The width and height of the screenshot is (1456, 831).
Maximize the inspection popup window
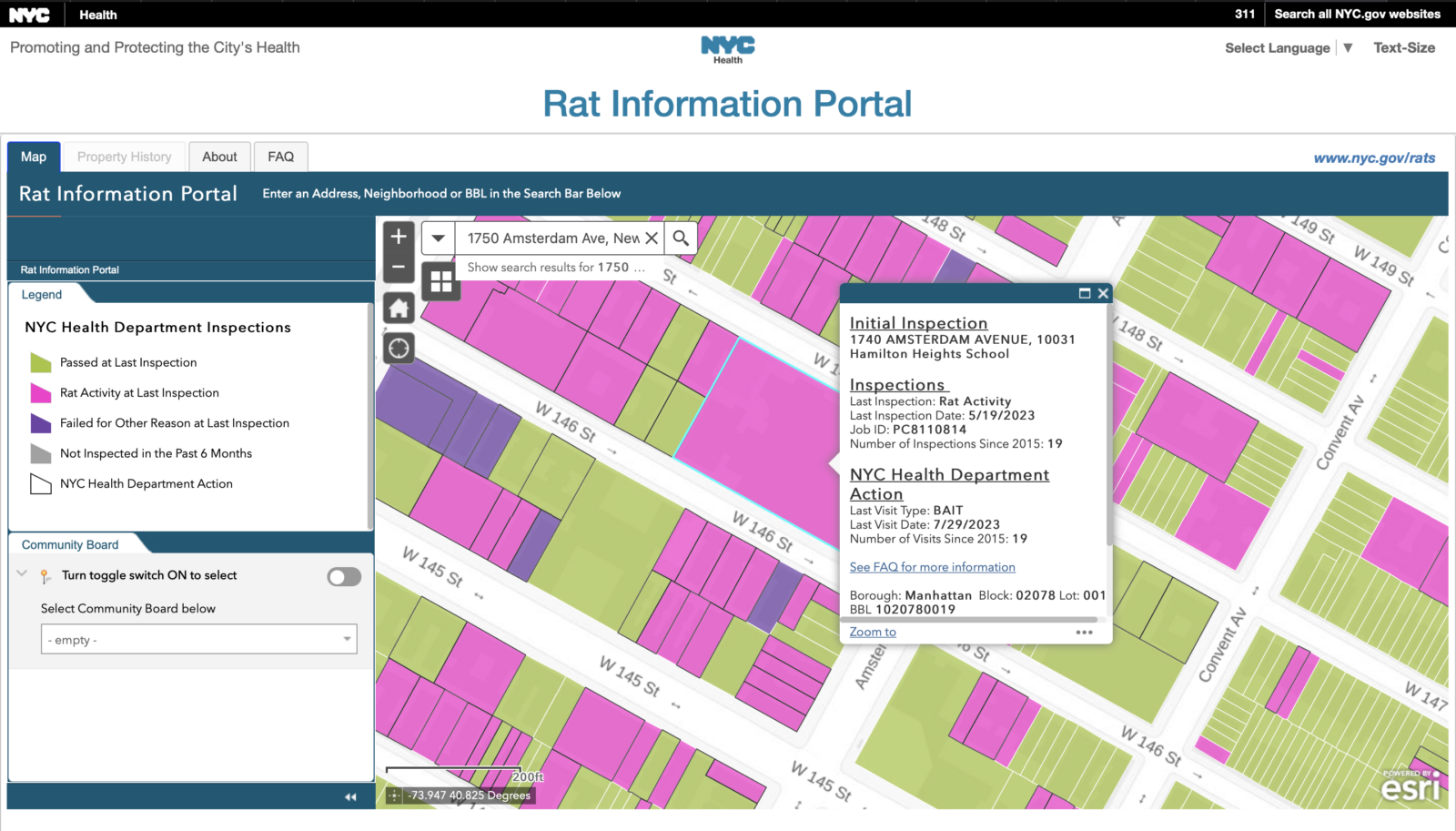tap(1084, 293)
